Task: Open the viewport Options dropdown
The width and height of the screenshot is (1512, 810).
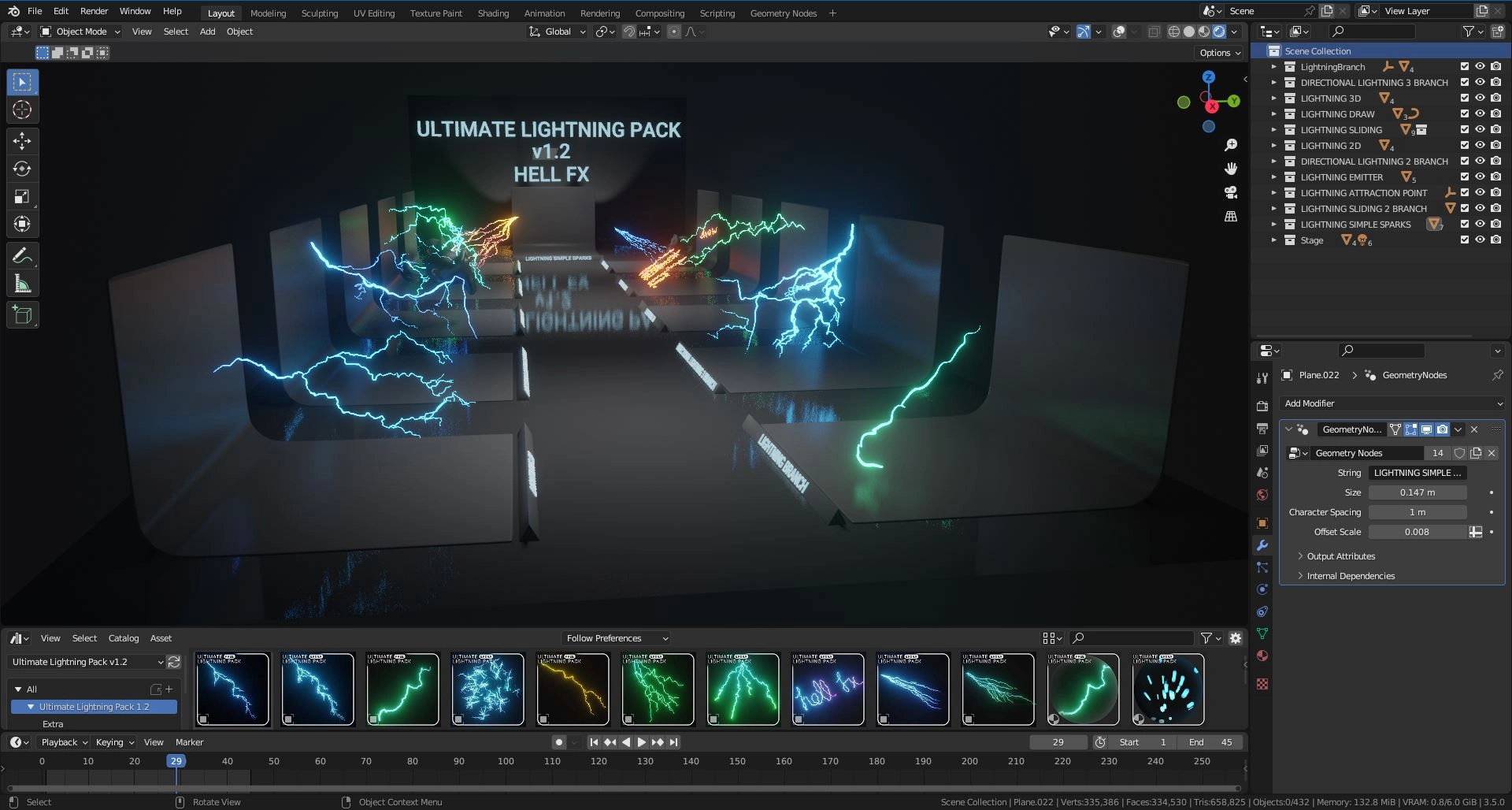Action: point(1219,53)
